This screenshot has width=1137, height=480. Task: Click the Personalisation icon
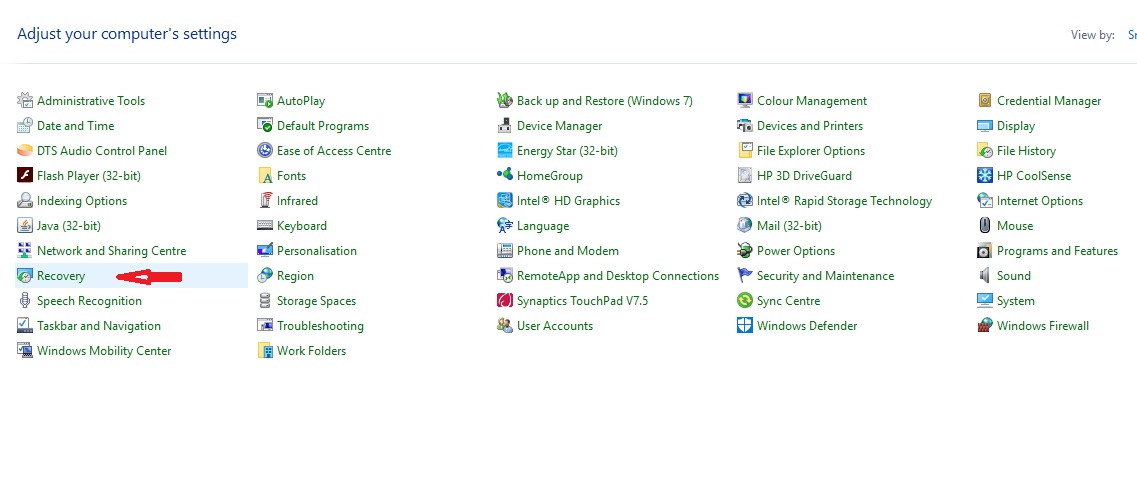[265, 251]
